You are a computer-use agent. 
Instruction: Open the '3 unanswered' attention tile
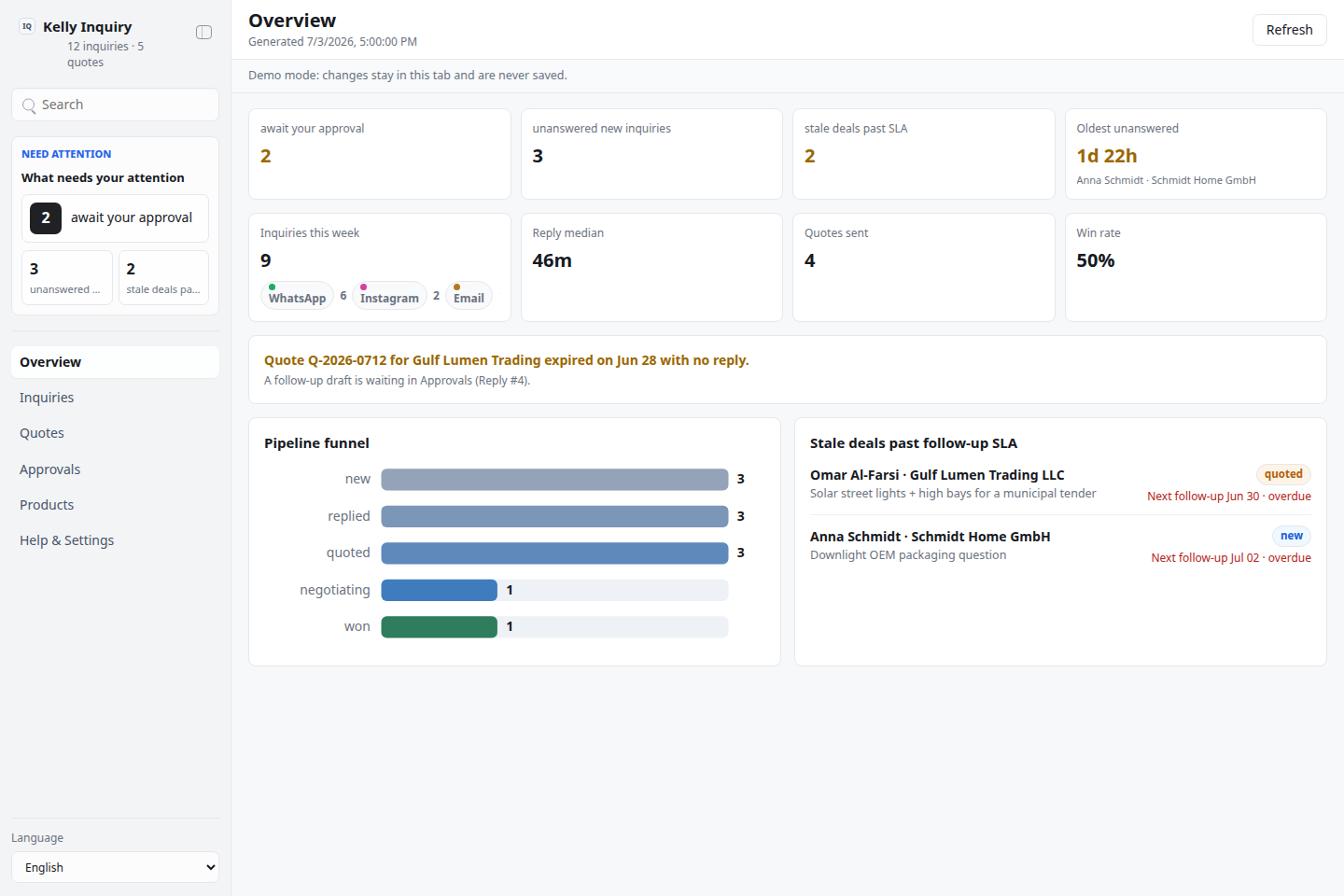coord(67,277)
